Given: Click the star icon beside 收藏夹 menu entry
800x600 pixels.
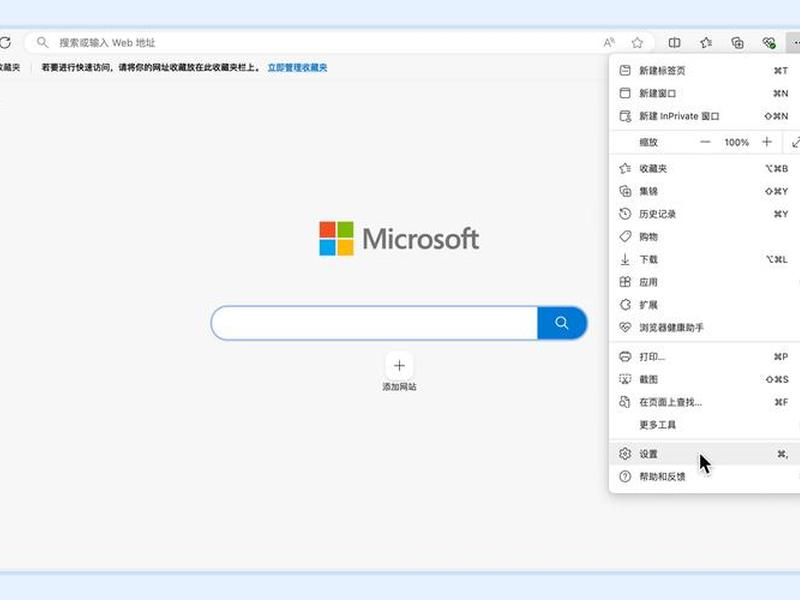Looking at the screenshot, I should (625, 168).
